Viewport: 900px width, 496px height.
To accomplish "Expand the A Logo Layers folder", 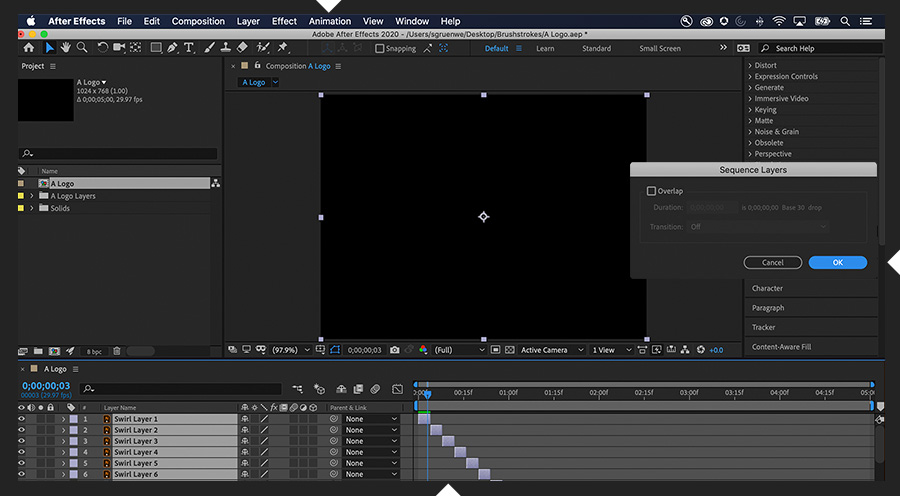I will coord(32,196).
